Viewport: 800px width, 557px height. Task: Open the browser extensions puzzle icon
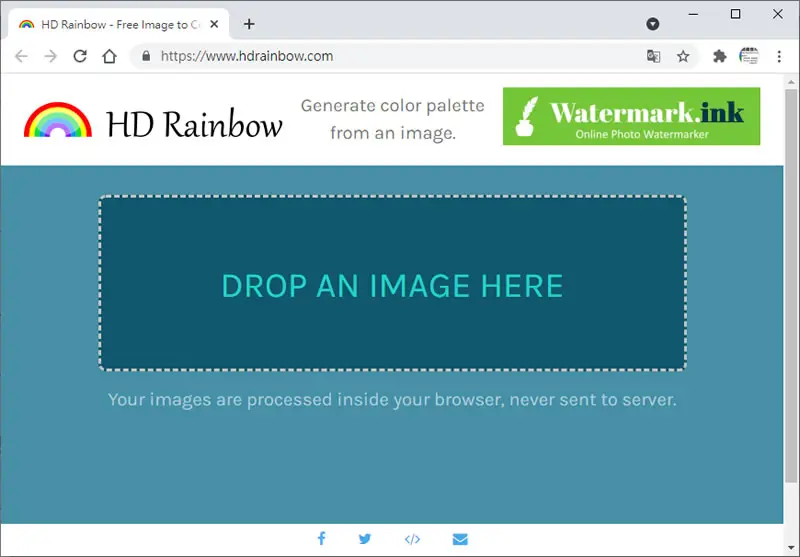[x=719, y=56]
